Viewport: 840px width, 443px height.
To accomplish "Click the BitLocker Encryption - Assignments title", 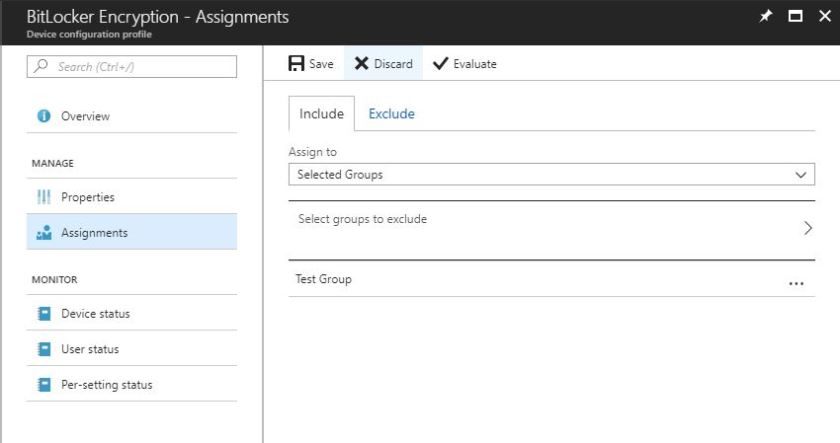I will [158, 17].
